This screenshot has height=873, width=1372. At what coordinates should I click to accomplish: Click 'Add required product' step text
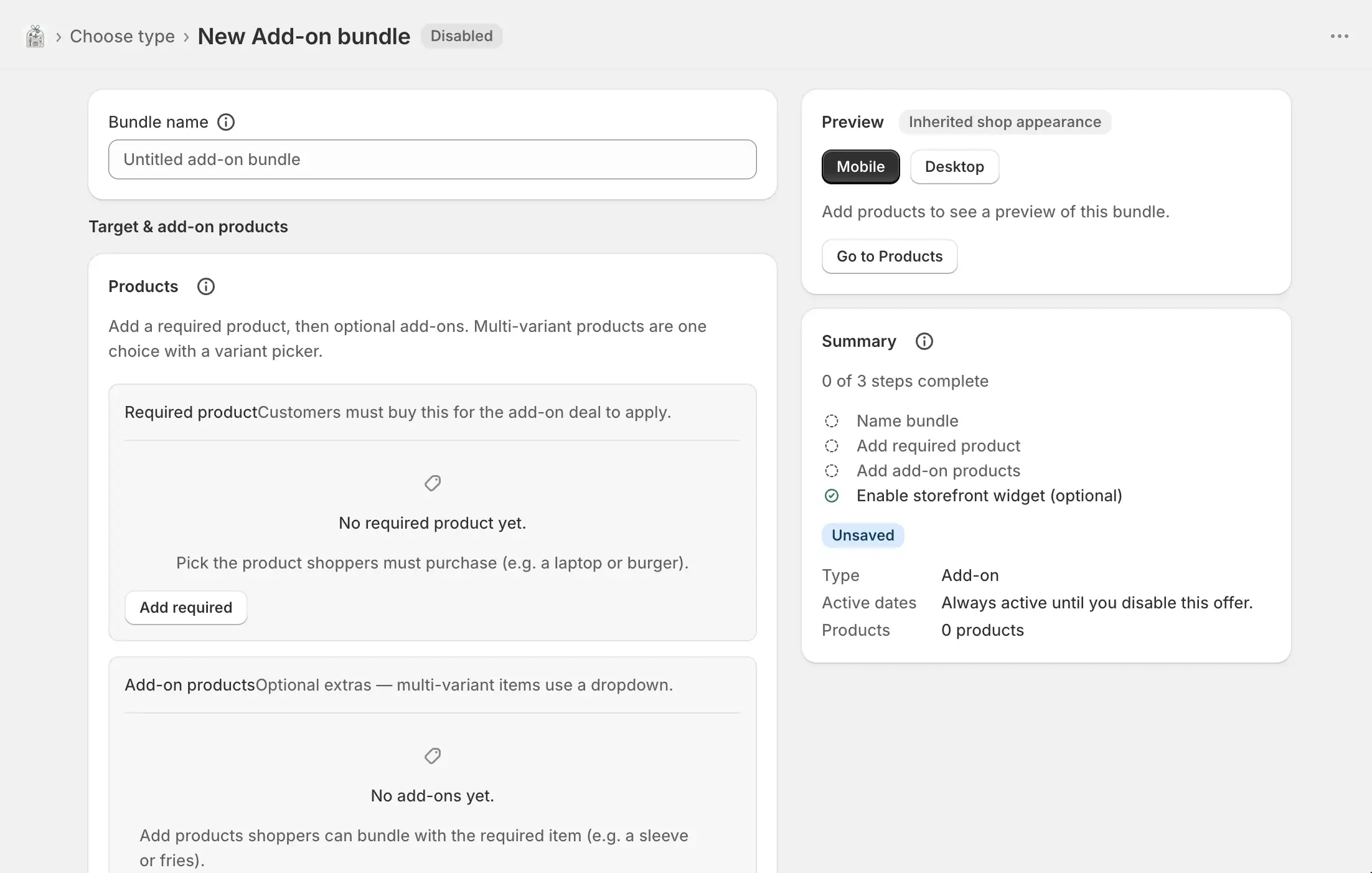(939, 446)
